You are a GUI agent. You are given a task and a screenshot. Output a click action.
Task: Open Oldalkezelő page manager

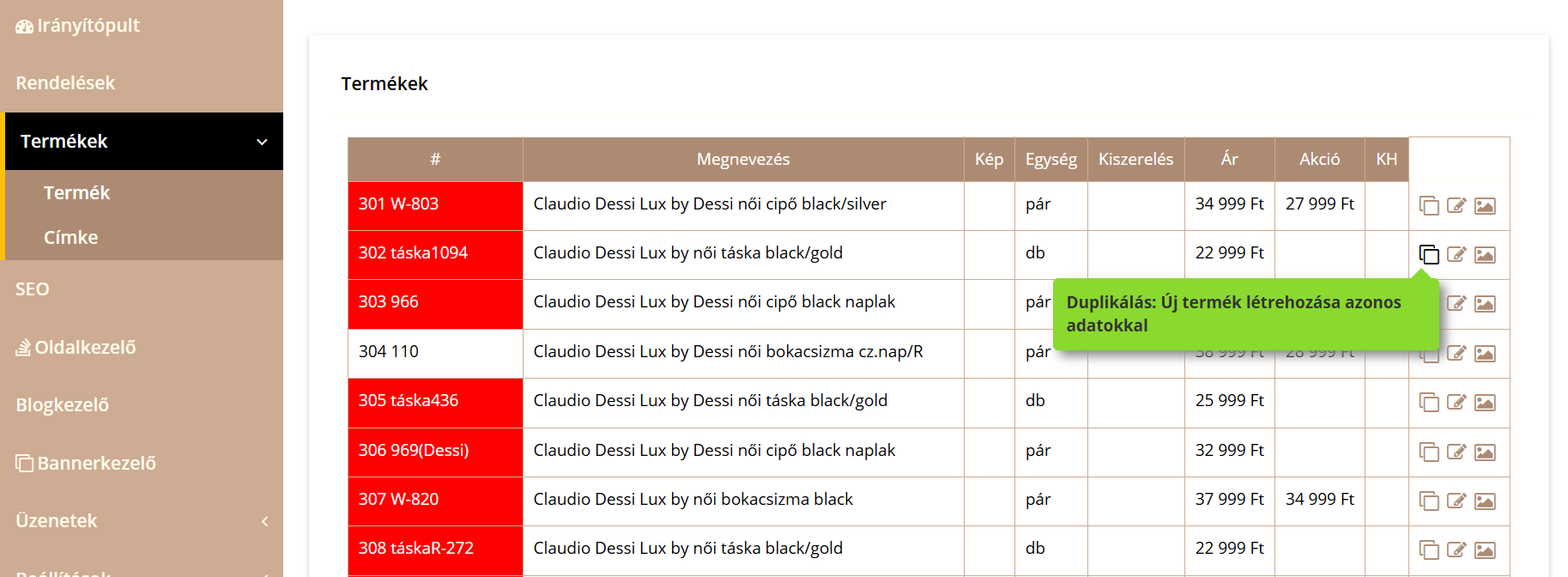76,348
